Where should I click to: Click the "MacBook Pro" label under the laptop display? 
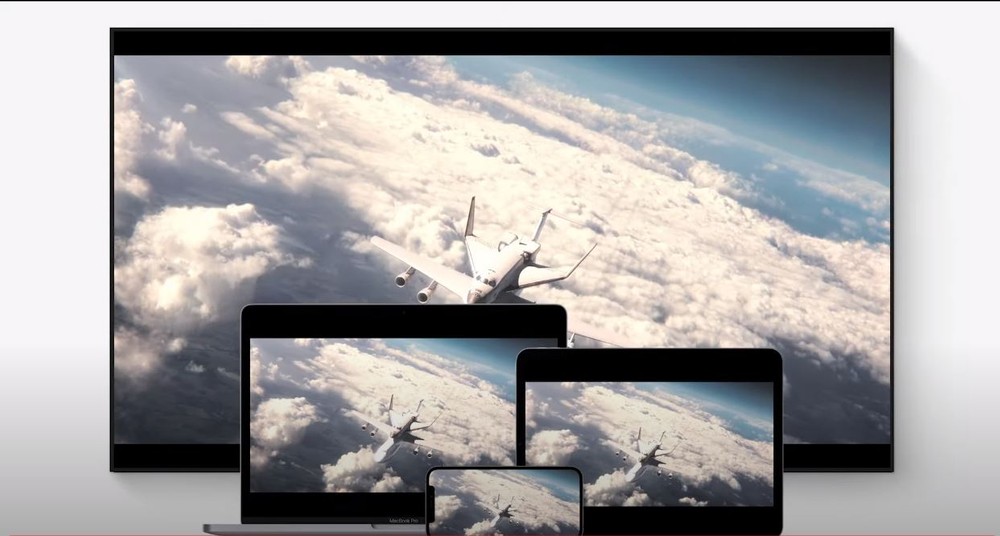[x=403, y=521]
